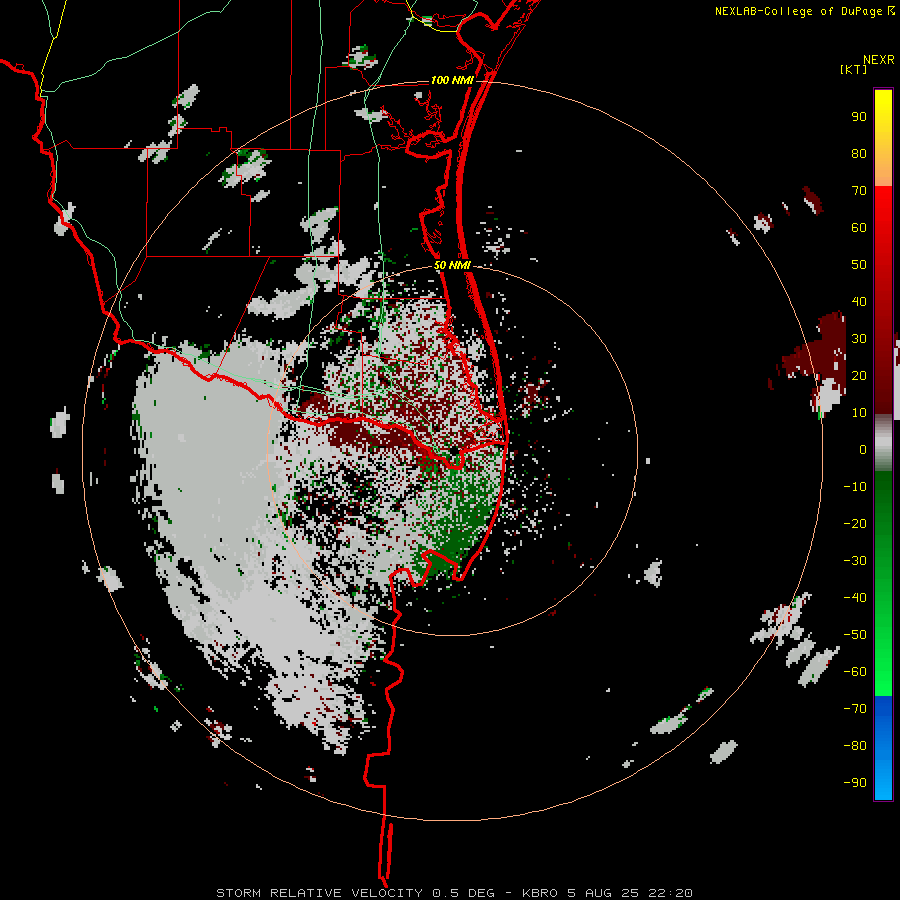Click the -10 knot scale label
The width and height of the screenshot is (900, 900).
pos(855,487)
